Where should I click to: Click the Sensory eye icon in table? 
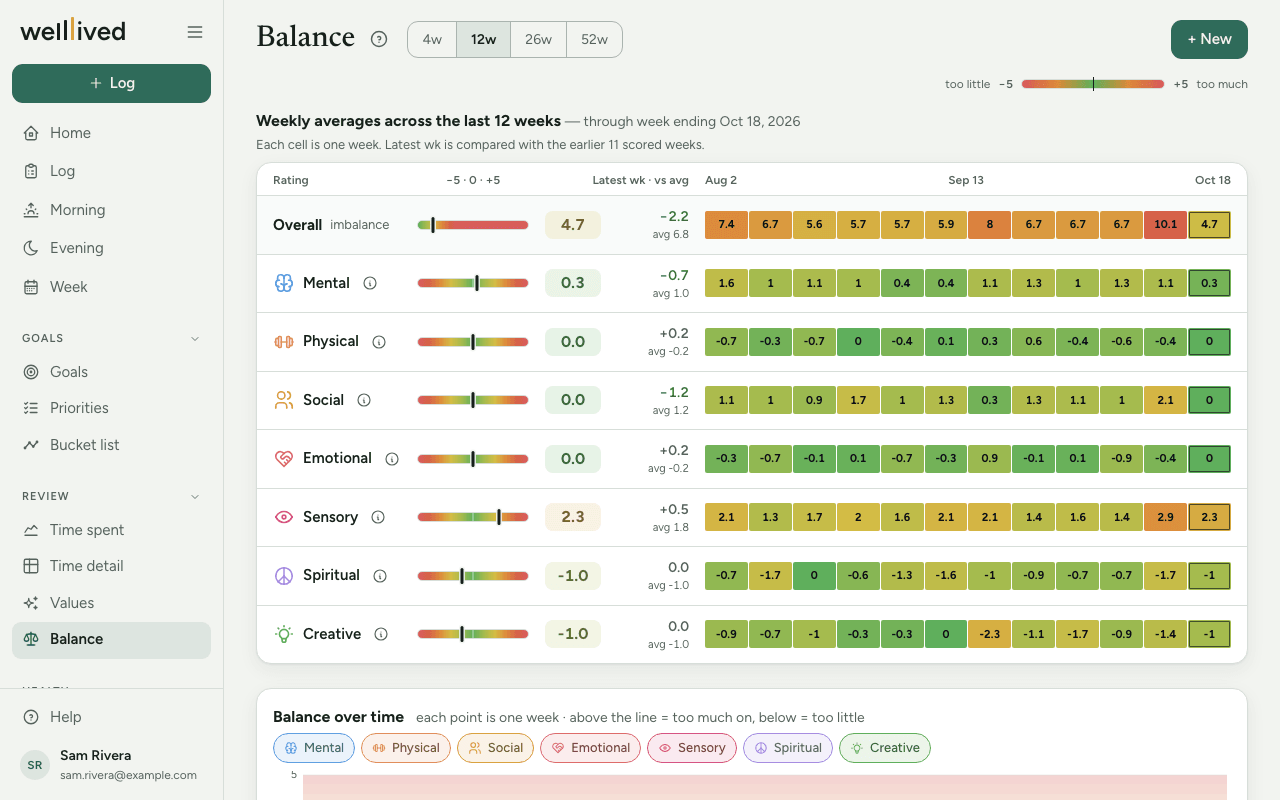[284, 517]
